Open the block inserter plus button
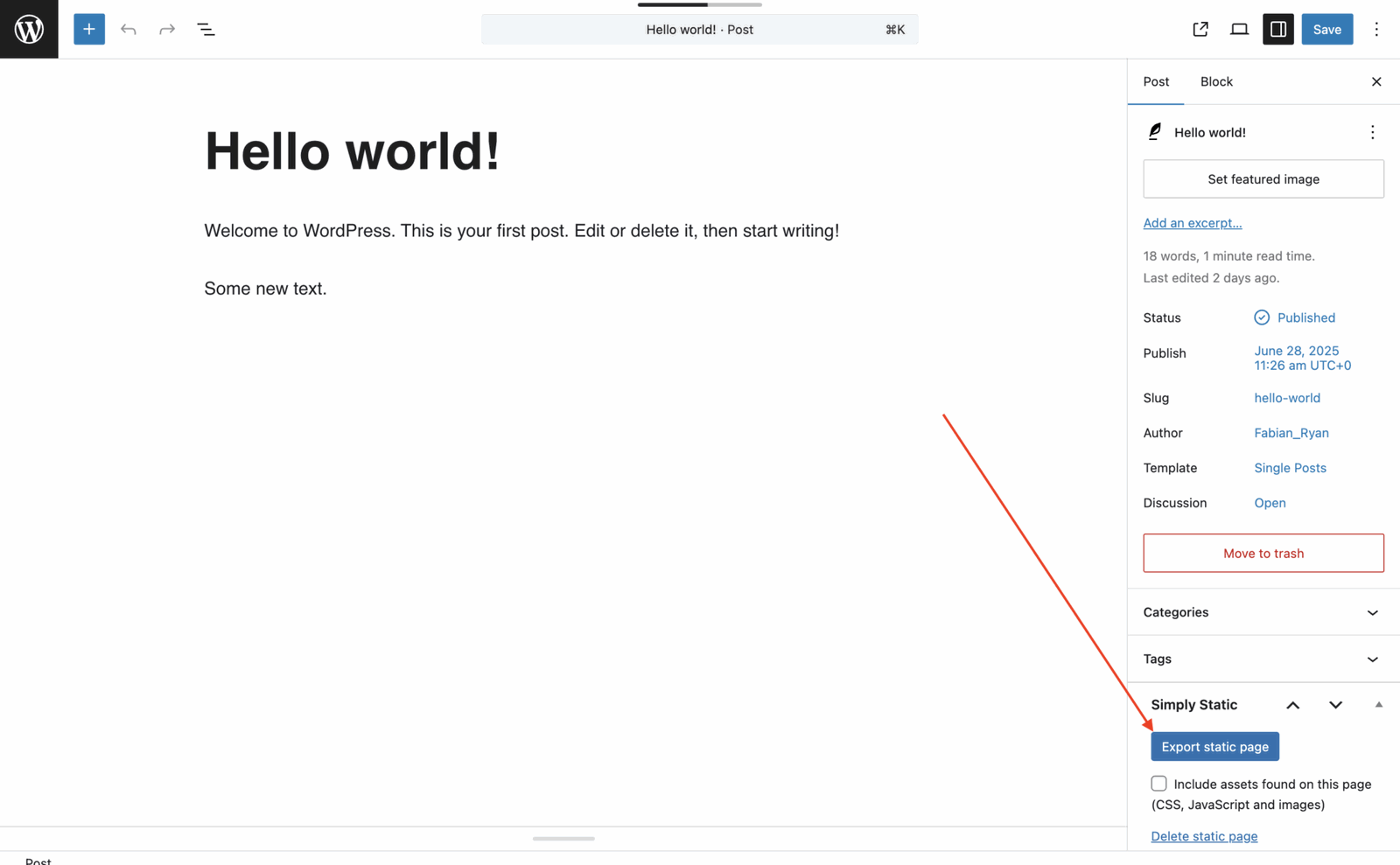Image resolution: width=1400 pixels, height=865 pixels. coord(89,29)
